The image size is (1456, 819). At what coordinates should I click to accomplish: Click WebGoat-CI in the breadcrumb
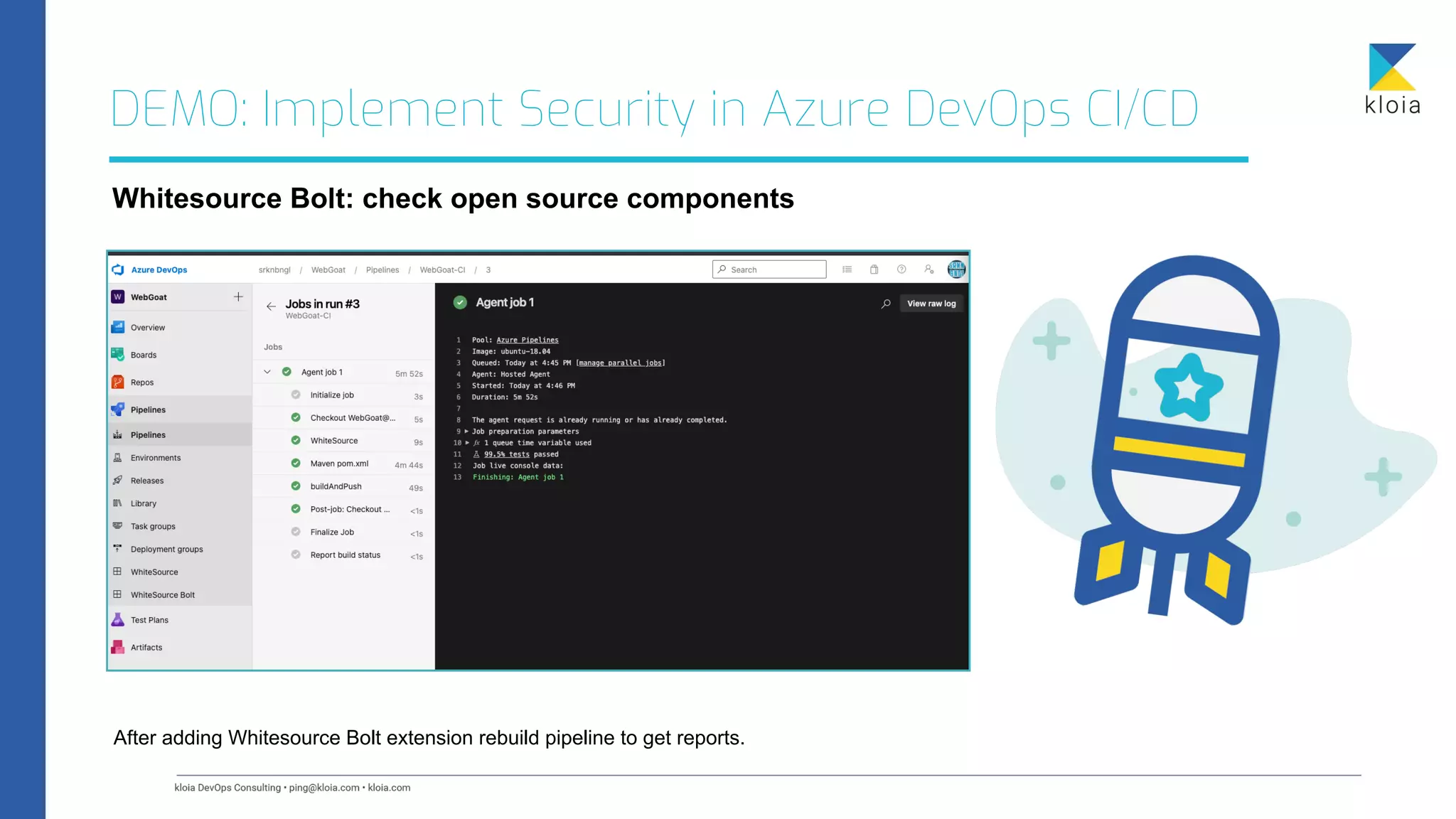(x=442, y=270)
